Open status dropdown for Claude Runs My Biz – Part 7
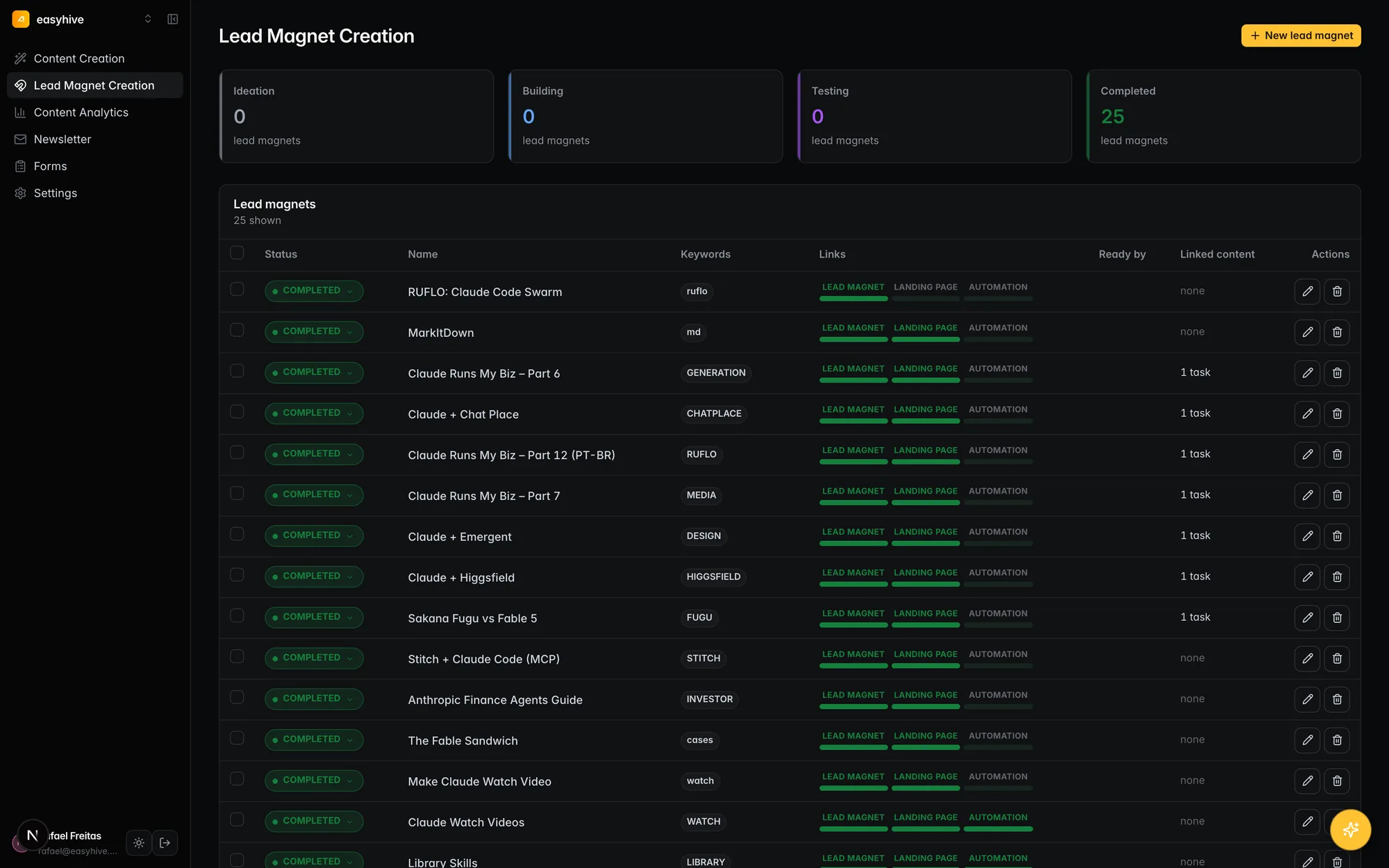The height and width of the screenshot is (868, 1389). [x=314, y=495]
